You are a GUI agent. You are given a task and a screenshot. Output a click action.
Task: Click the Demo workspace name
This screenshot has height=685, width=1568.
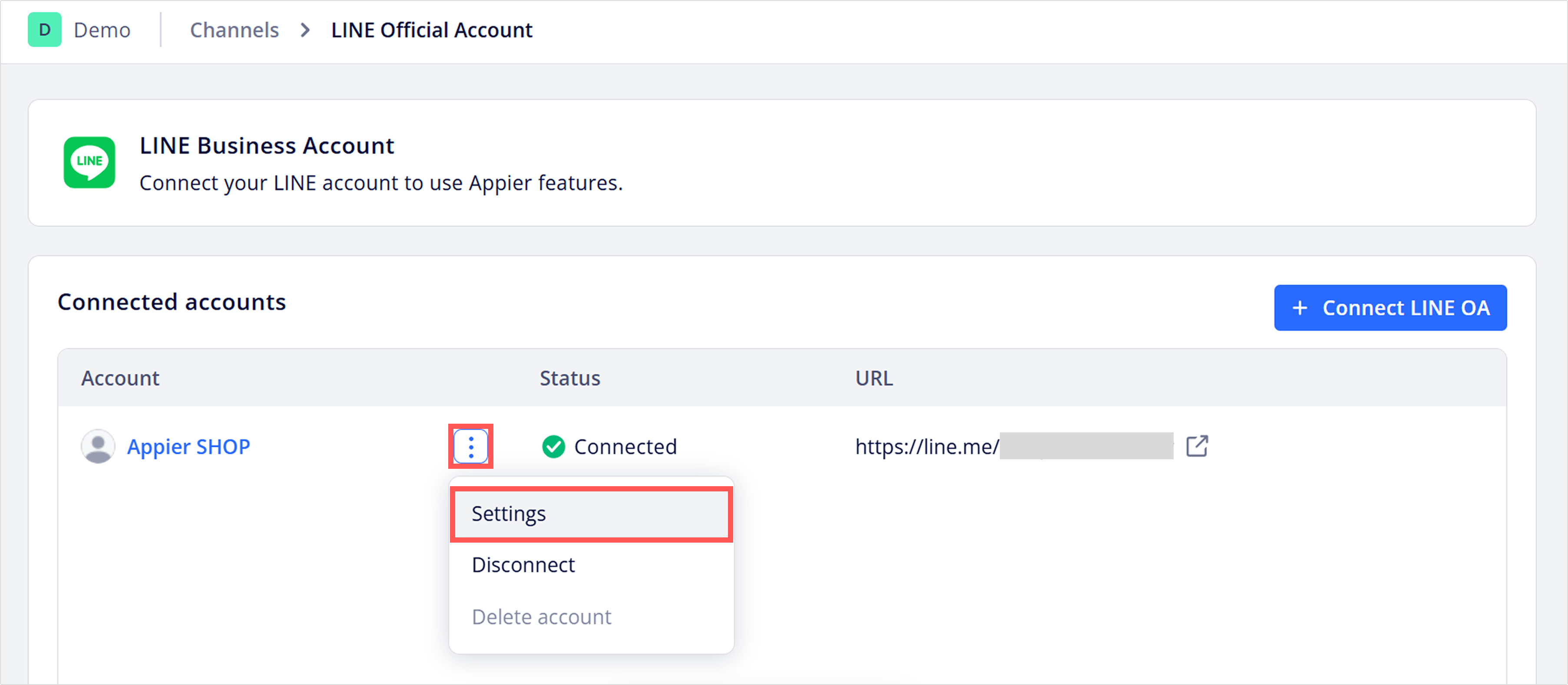point(102,30)
